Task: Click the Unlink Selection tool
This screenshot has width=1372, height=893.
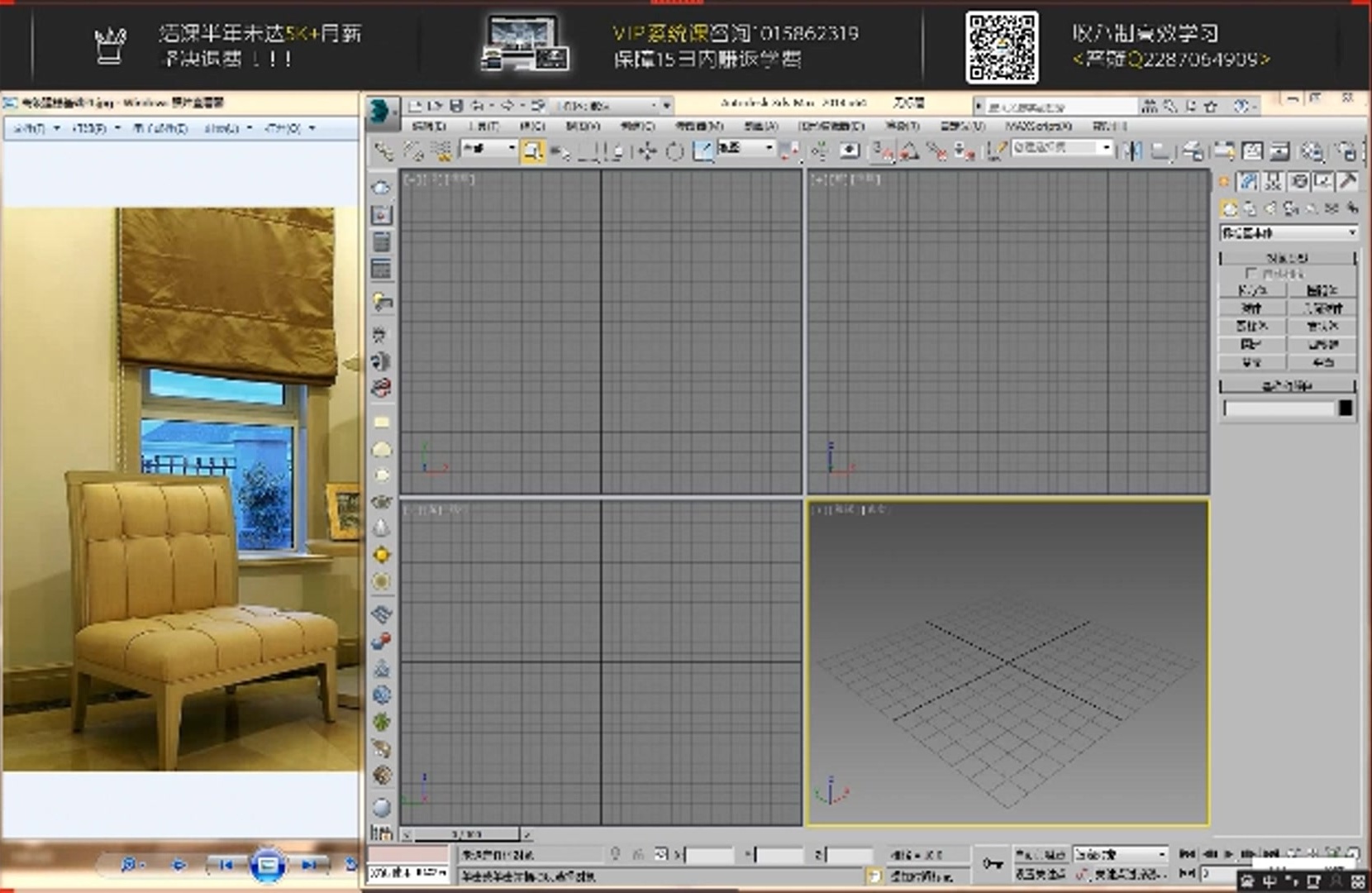Action: (413, 150)
